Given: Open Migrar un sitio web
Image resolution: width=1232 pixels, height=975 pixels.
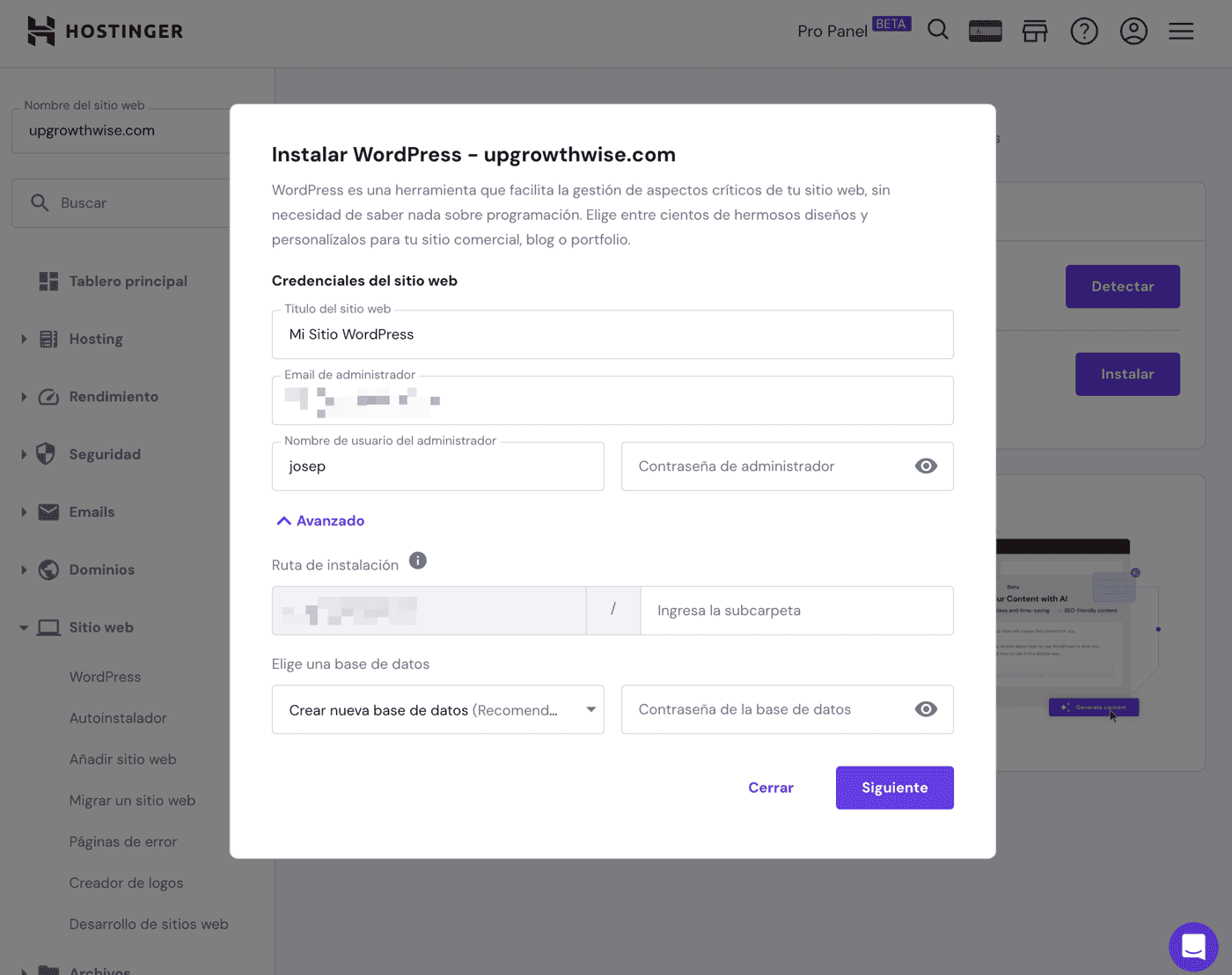Looking at the screenshot, I should tap(133, 801).
